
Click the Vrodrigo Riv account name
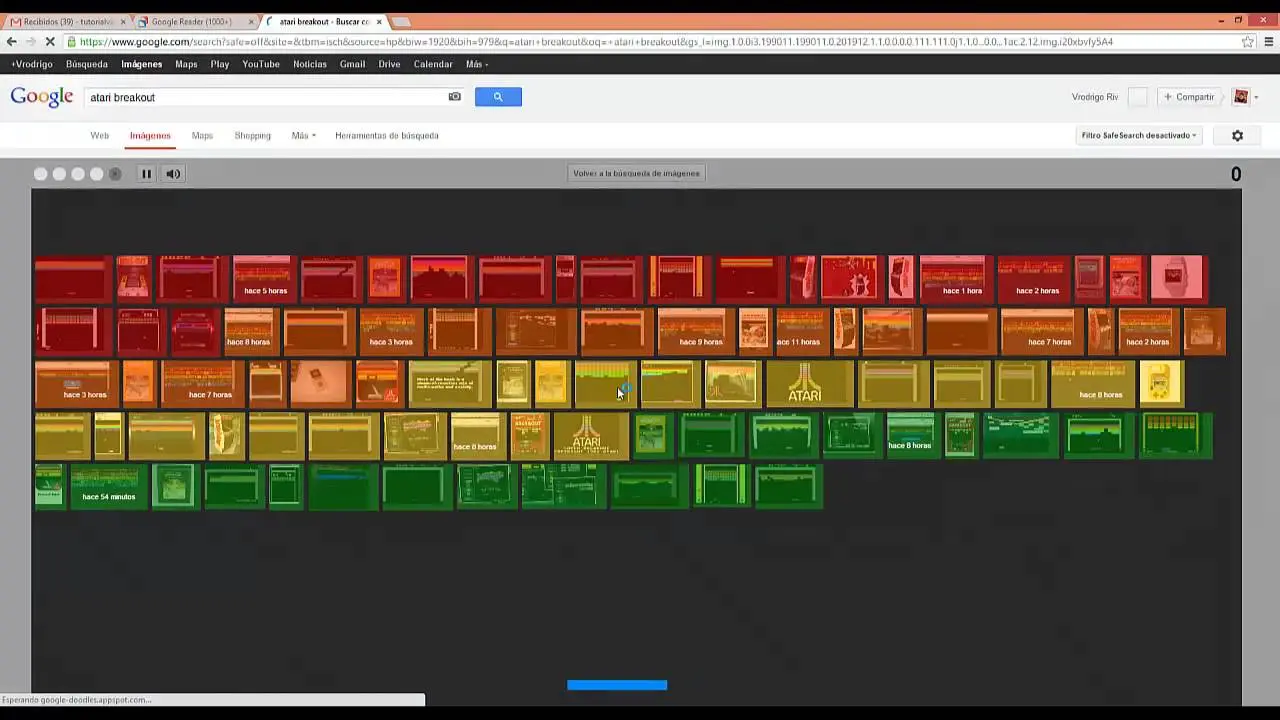click(1095, 97)
